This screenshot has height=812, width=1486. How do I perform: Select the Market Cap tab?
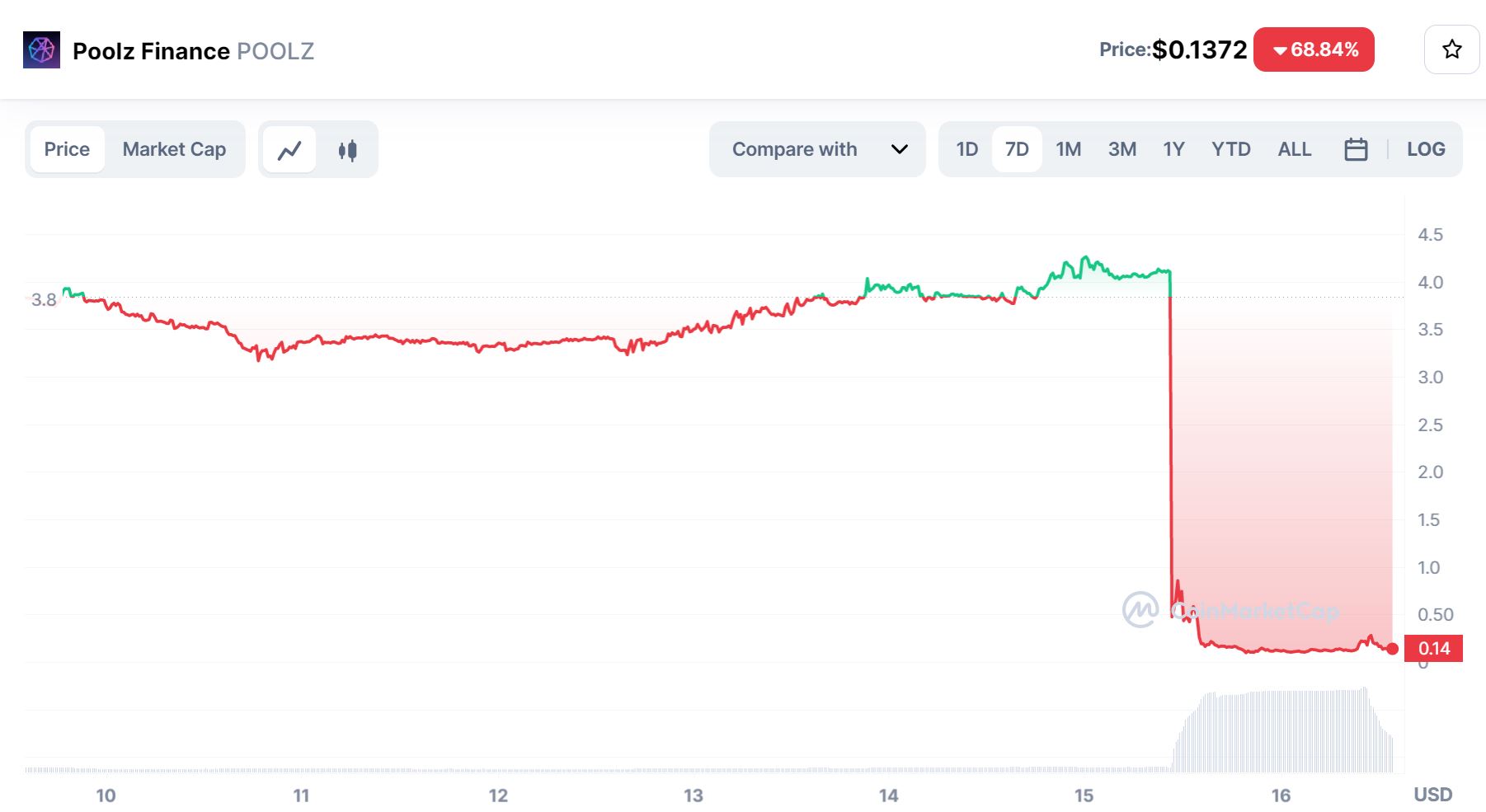(174, 149)
